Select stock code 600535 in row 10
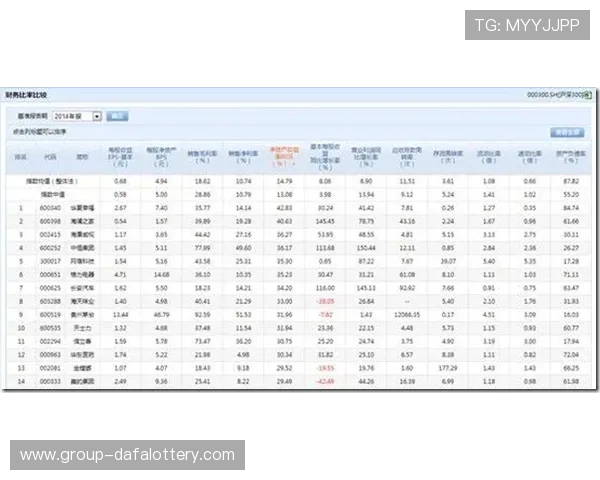The image size is (600, 480). pos(50,328)
